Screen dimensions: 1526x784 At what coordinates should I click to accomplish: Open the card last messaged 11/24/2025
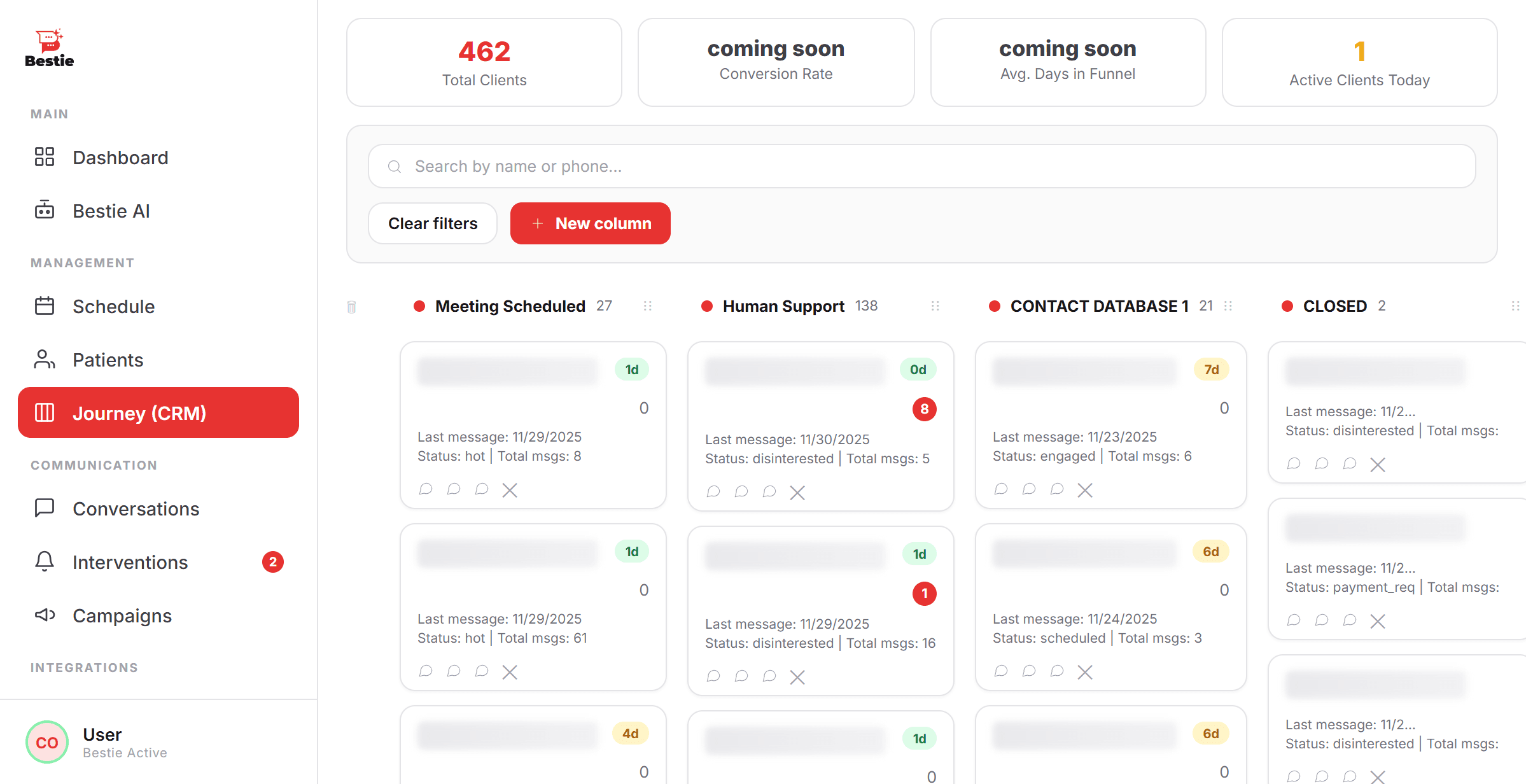pyautogui.click(x=1110, y=607)
